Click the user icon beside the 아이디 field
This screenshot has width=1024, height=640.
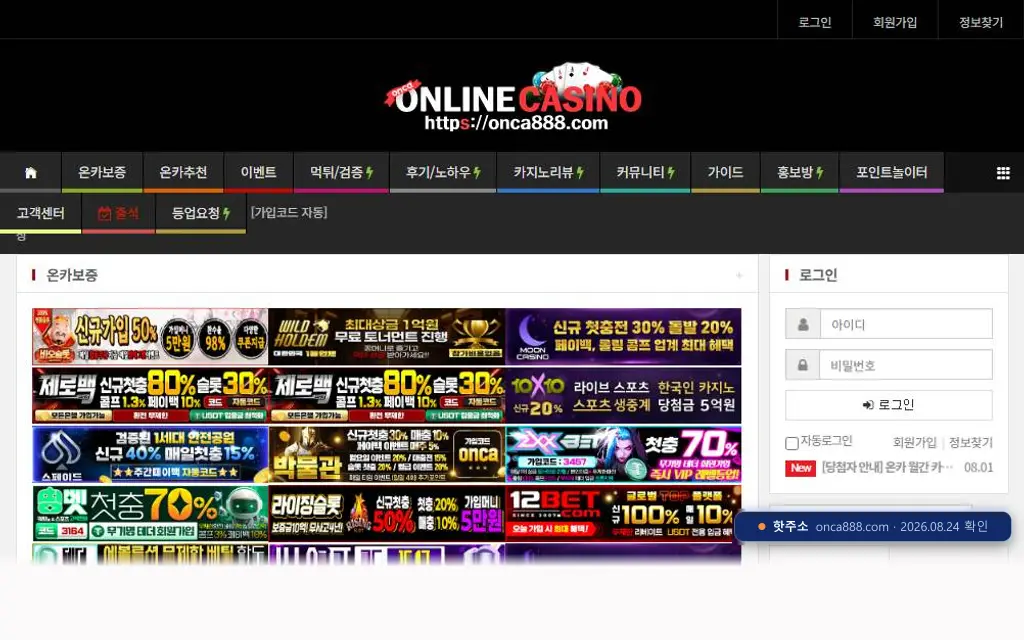point(803,324)
